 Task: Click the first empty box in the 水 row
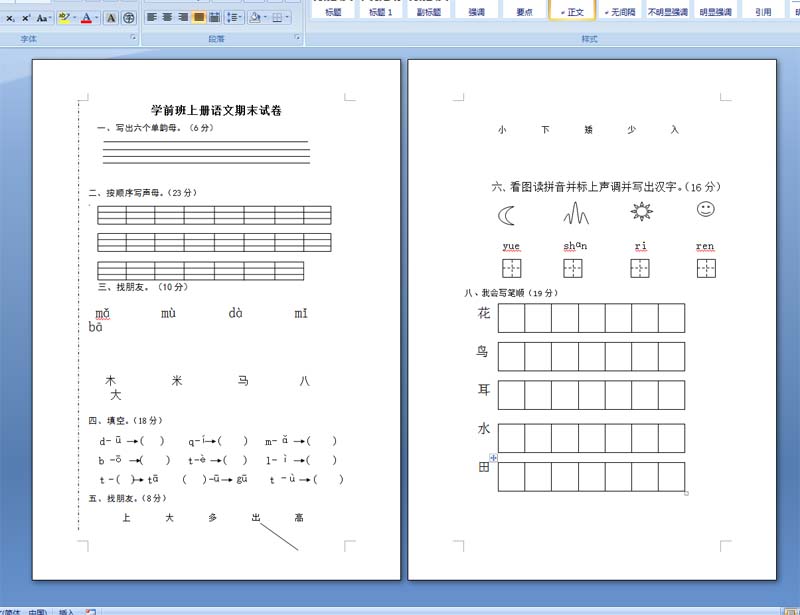click(511, 438)
